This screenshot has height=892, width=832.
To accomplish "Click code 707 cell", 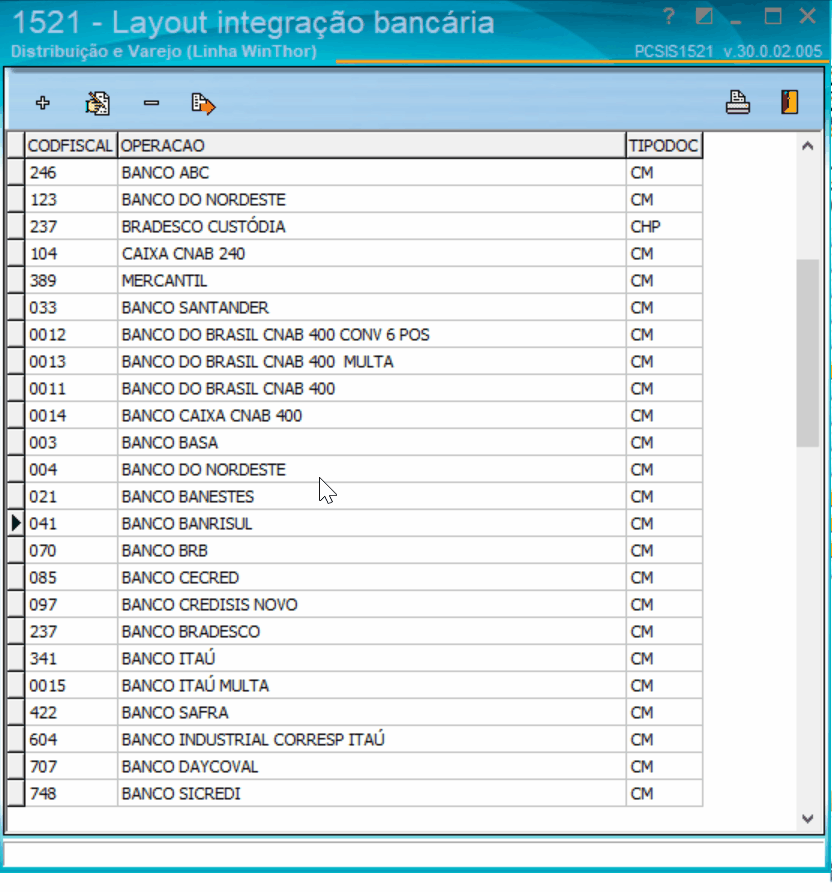I will (71, 767).
